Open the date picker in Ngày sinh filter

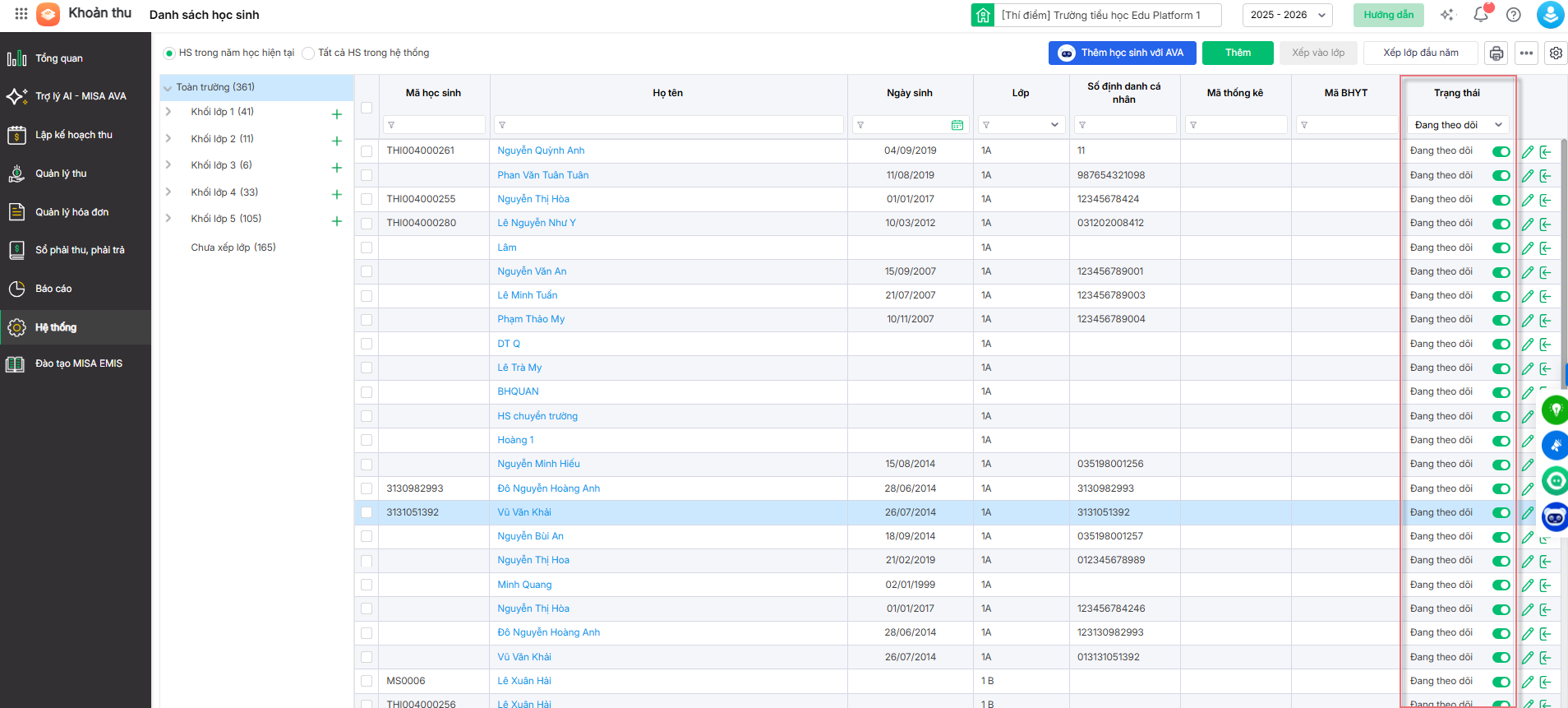(957, 125)
